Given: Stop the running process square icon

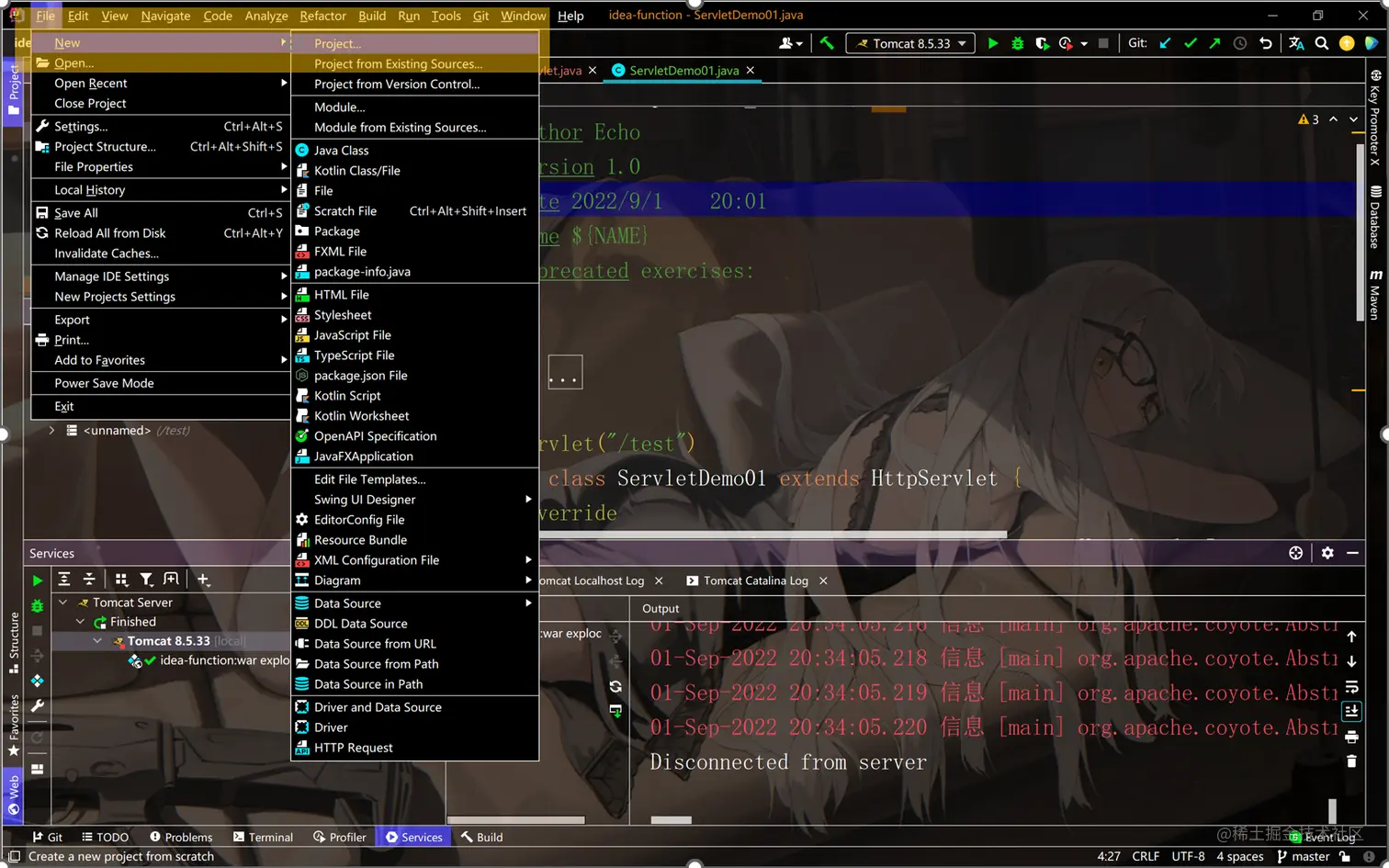Looking at the screenshot, I should [1103, 43].
